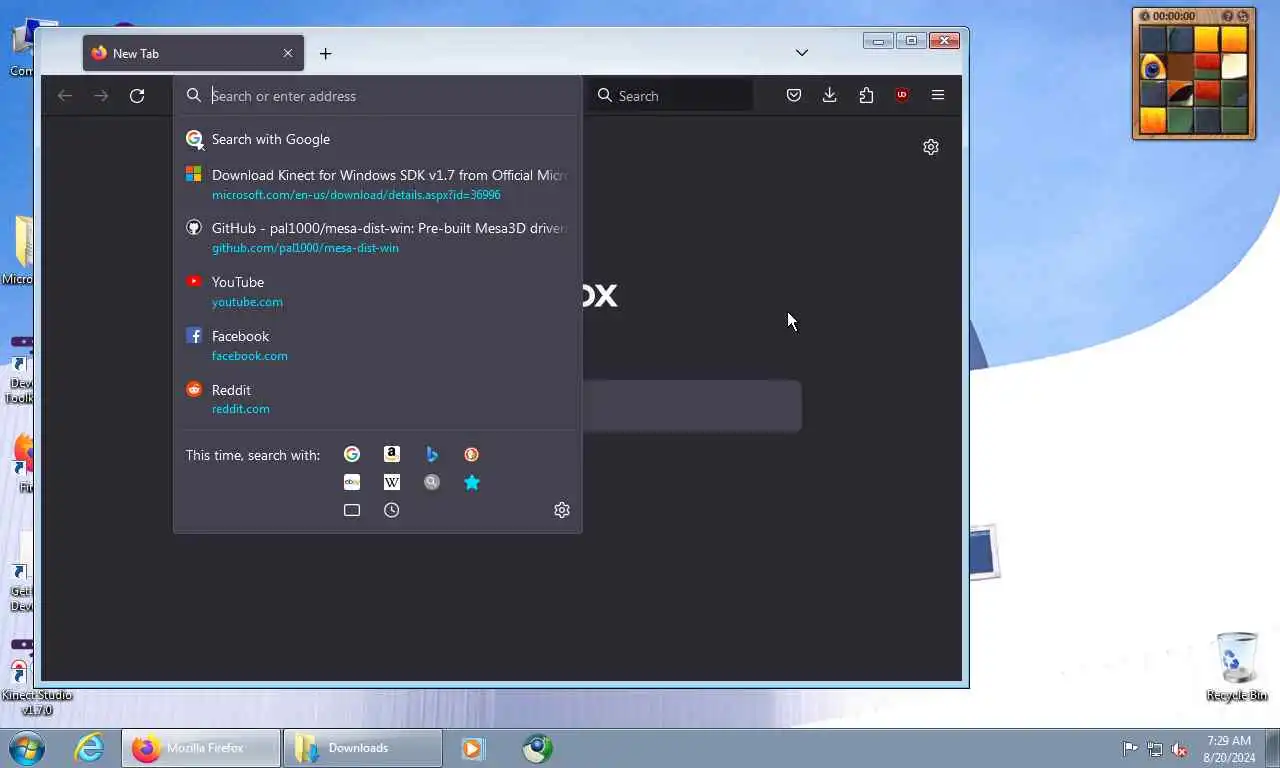Image resolution: width=1280 pixels, height=768 pixels.
Task: Click the white puzzle tile in gadget
Action: (1234, 67)
